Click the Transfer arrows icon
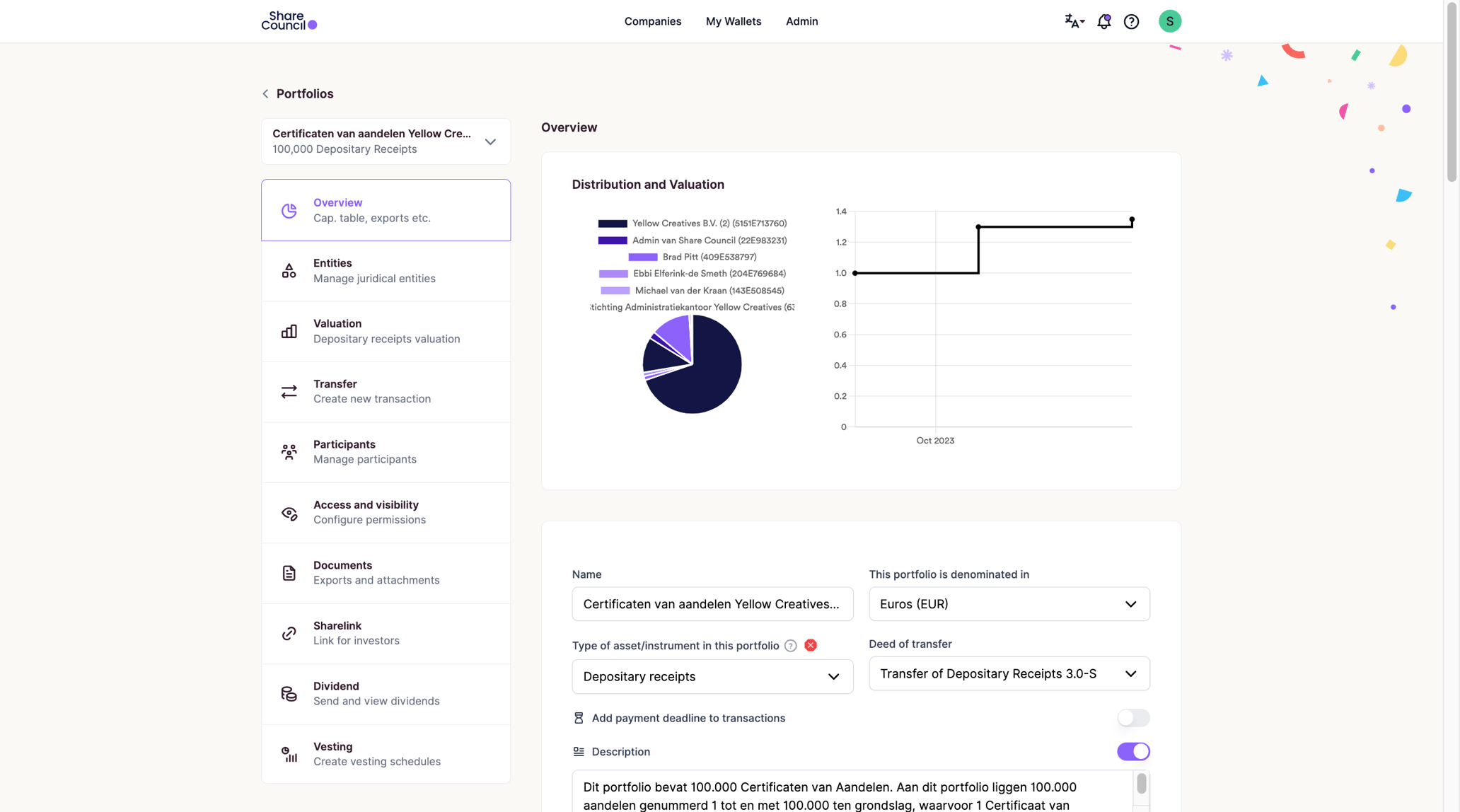 [289, 391]
